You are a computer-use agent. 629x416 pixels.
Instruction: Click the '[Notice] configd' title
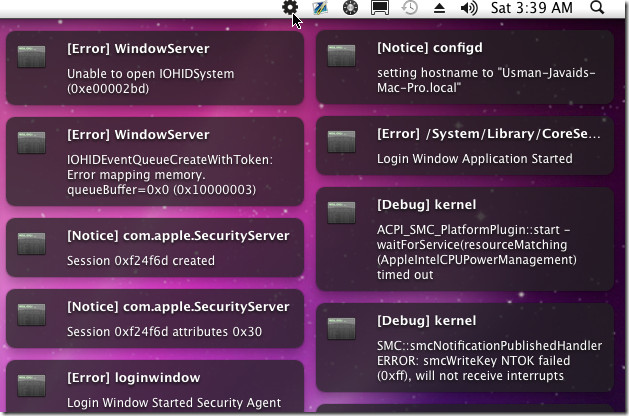pos(430,48)
